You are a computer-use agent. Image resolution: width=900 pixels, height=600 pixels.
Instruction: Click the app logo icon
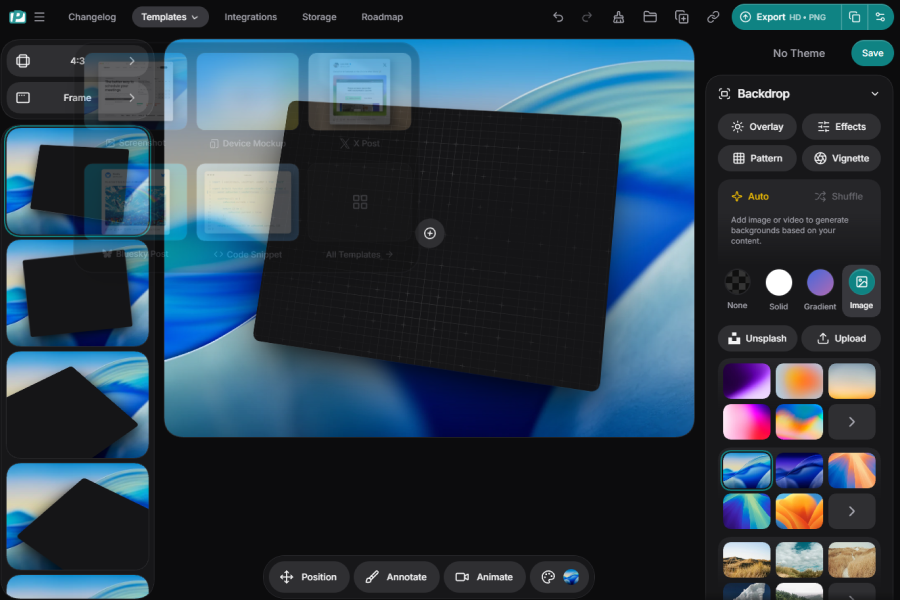[17, 17]
